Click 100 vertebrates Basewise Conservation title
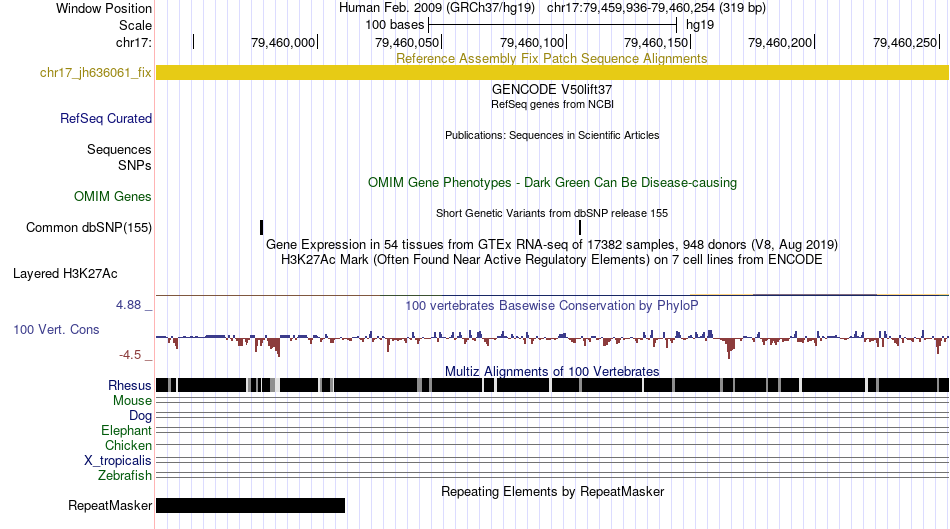 [x=551, y=305]
